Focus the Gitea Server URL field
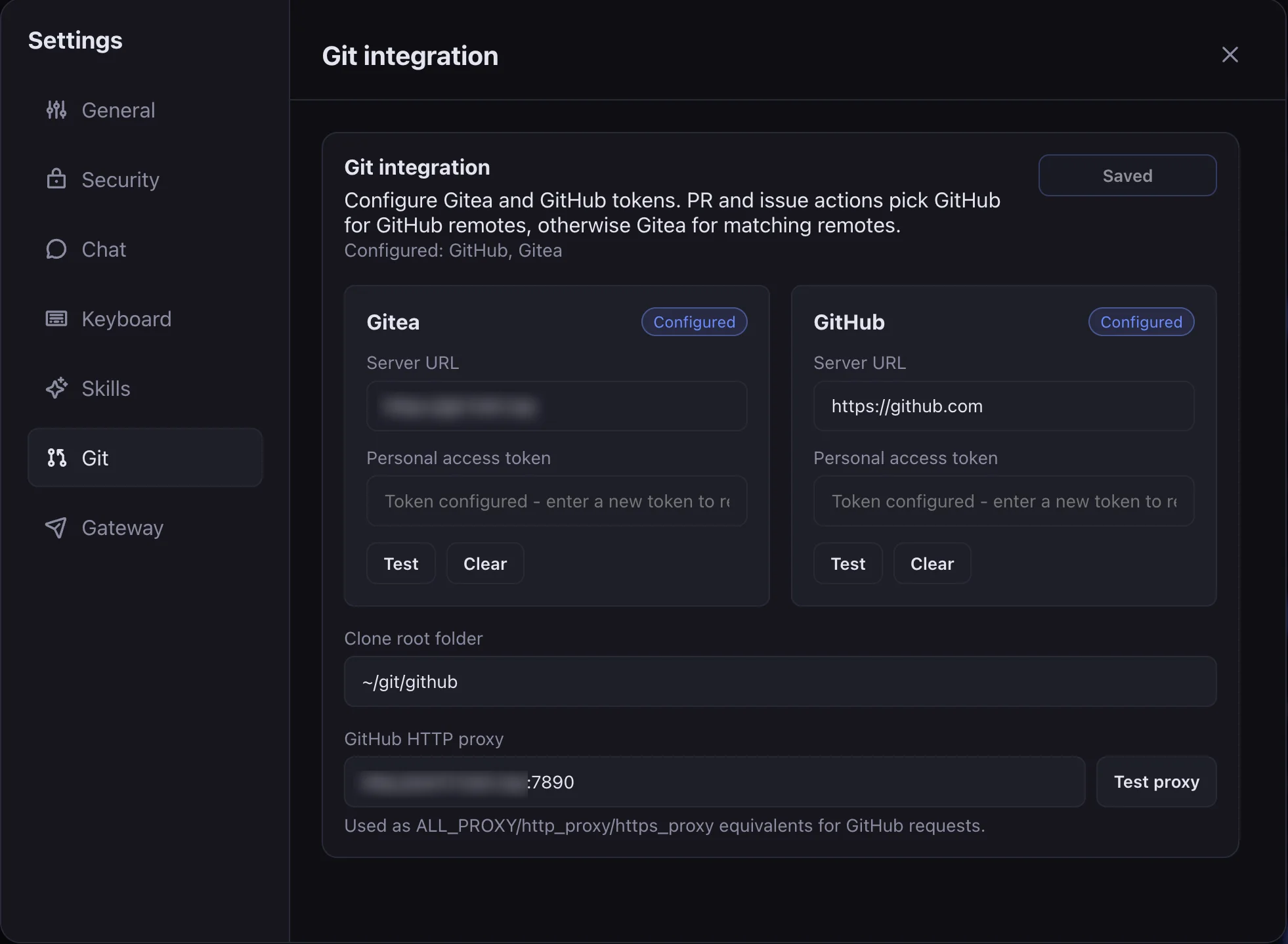The width and height of the screenshot is (1288, 944). coord(557,406)
